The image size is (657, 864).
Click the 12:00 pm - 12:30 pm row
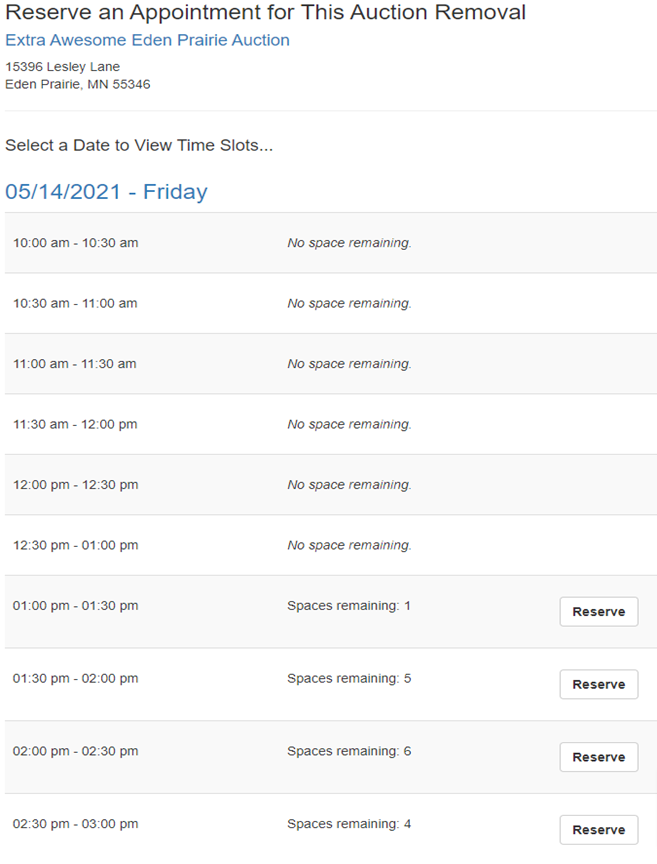click(75, 485)
